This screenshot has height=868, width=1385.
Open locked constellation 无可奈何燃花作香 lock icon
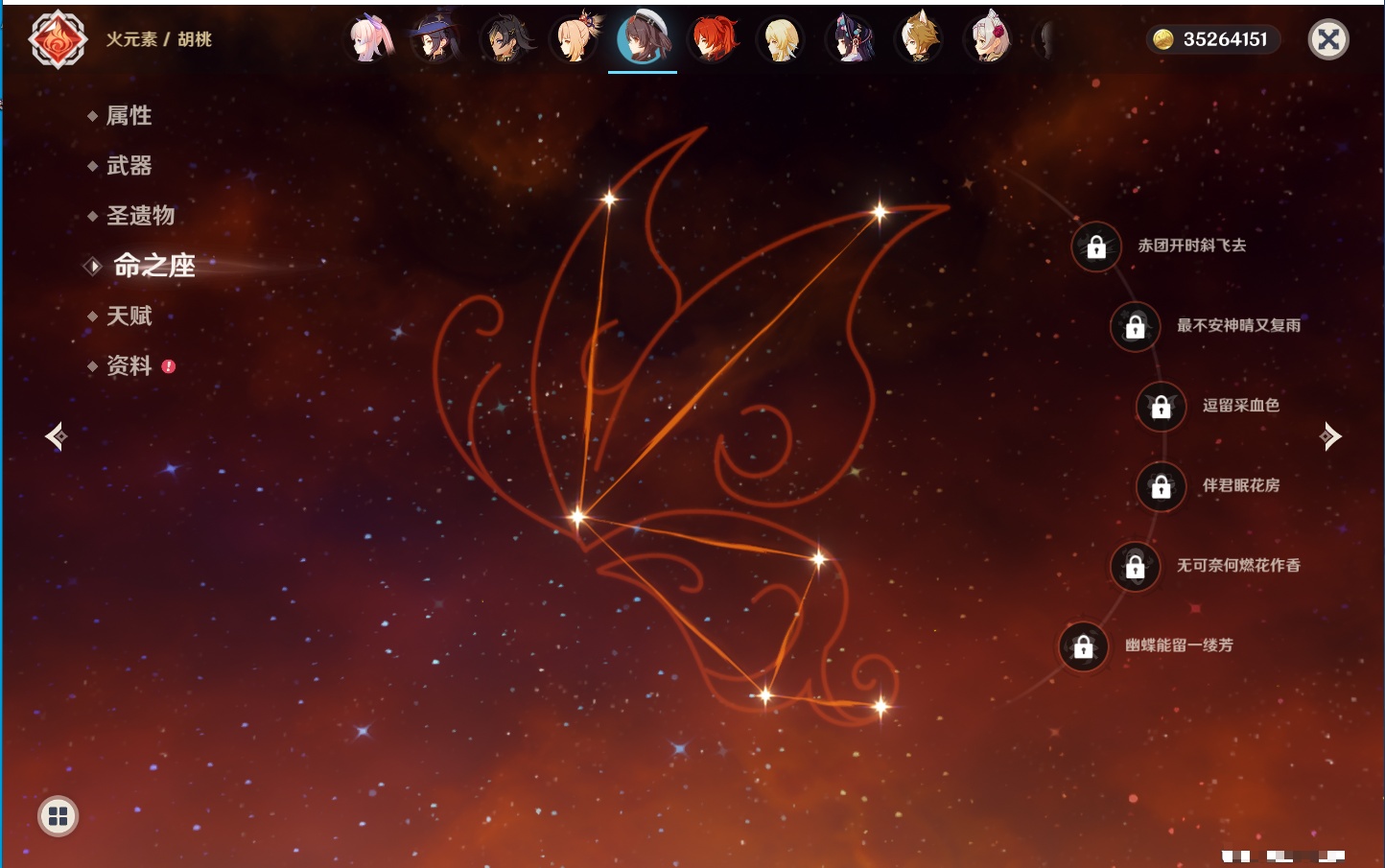click(1136, 567)
